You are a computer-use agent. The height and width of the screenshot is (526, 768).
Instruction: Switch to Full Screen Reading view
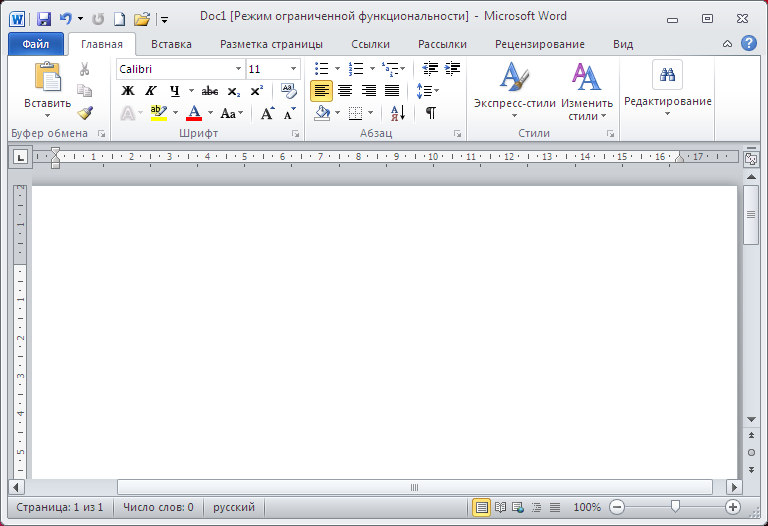click(x=500, y=507)
